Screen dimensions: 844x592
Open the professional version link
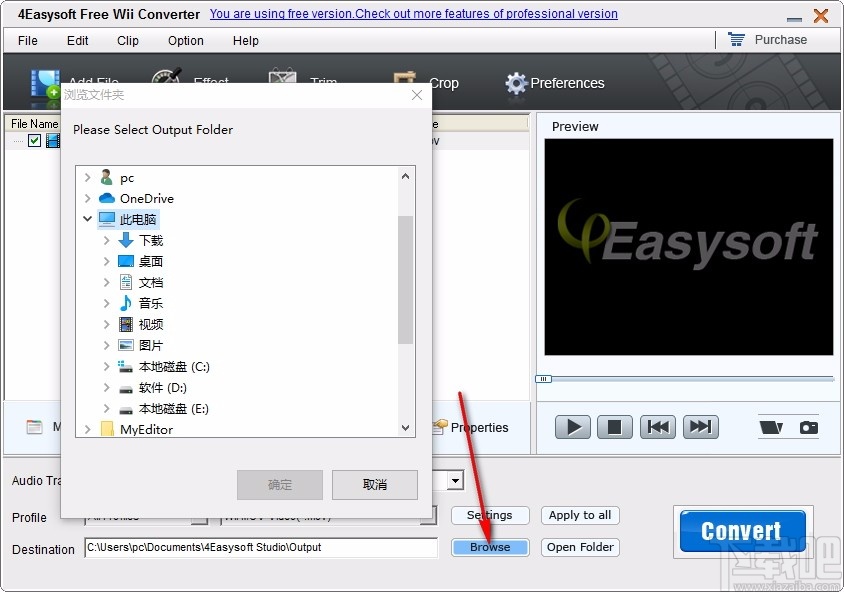413,14
